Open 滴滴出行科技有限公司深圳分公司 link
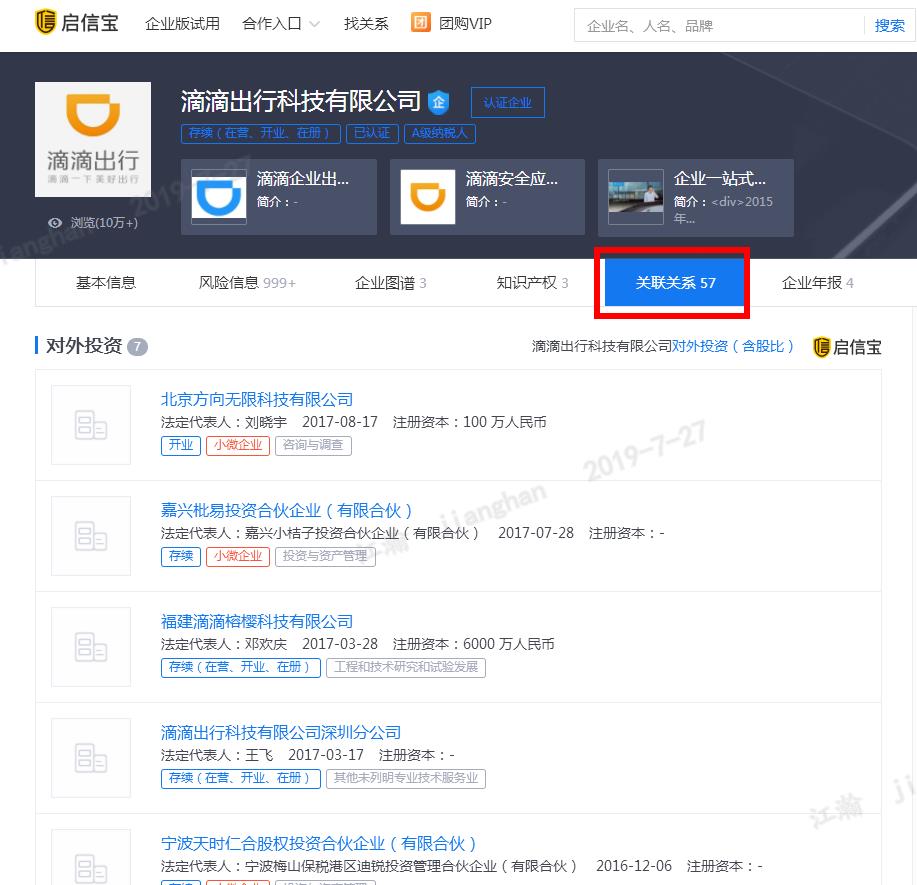917x885 pixels. click(281, 732)
